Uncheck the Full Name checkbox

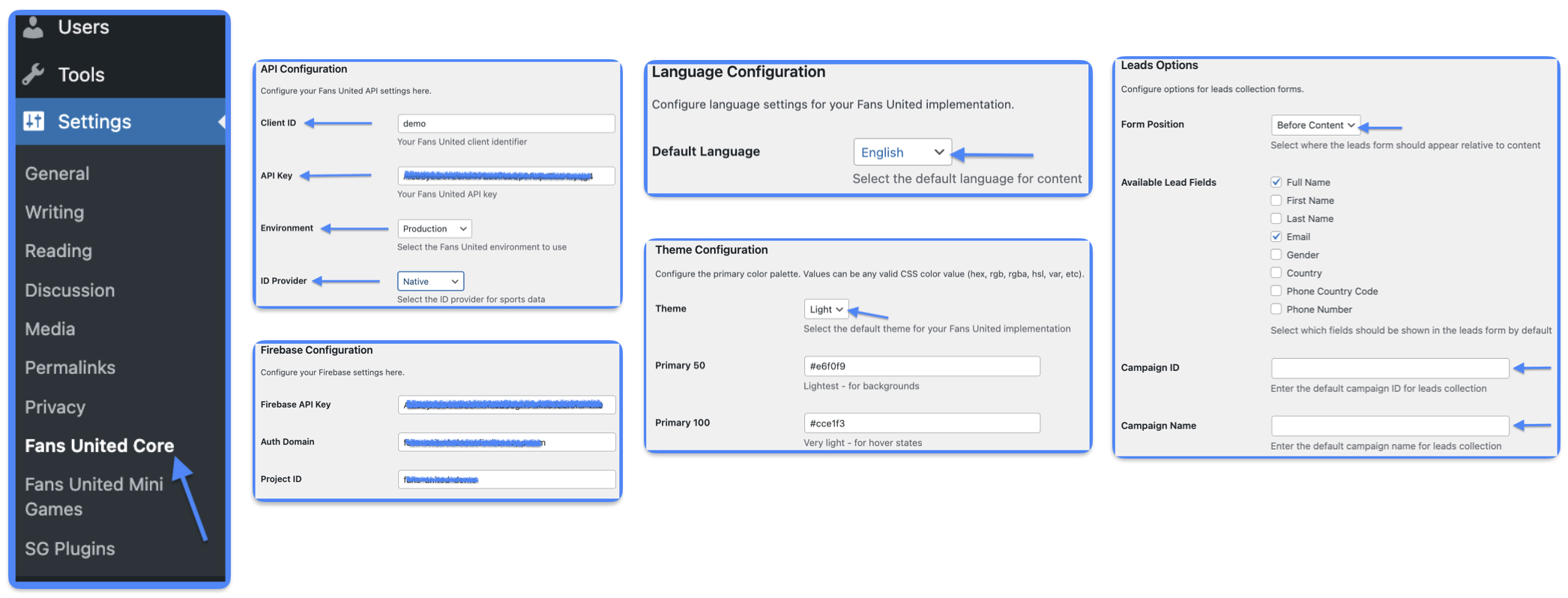(x=1276, y=182)
